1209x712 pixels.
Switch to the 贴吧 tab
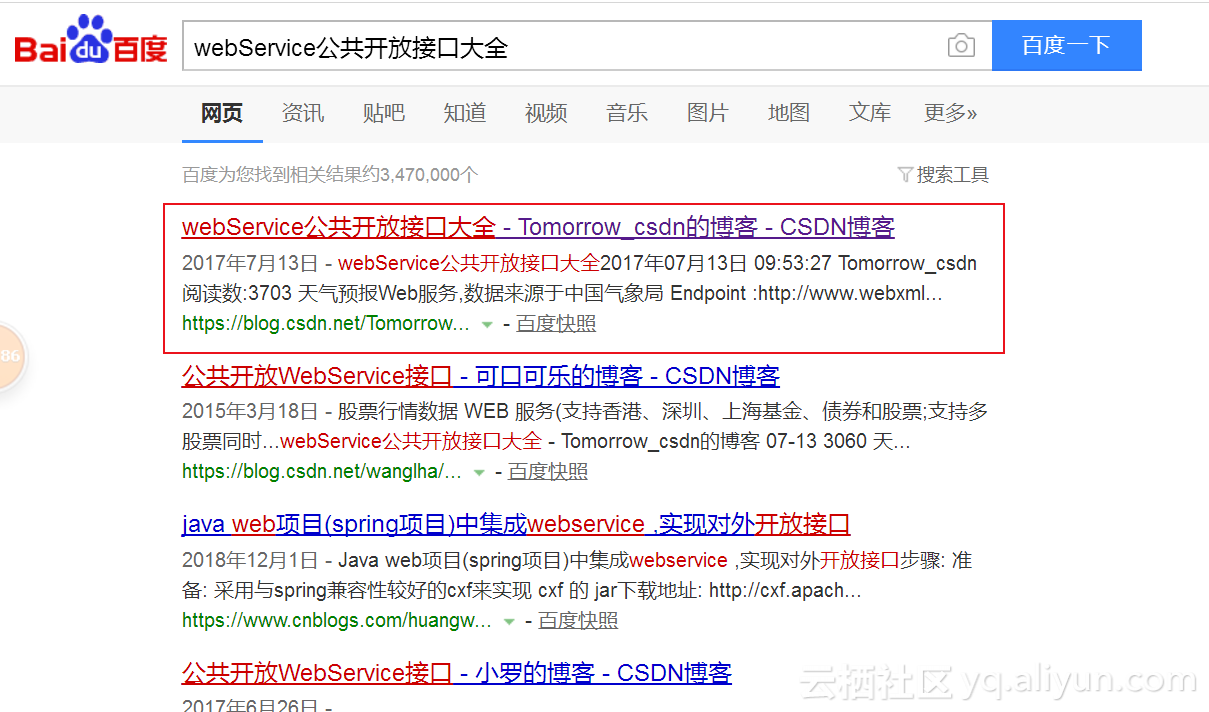[384, 113]
